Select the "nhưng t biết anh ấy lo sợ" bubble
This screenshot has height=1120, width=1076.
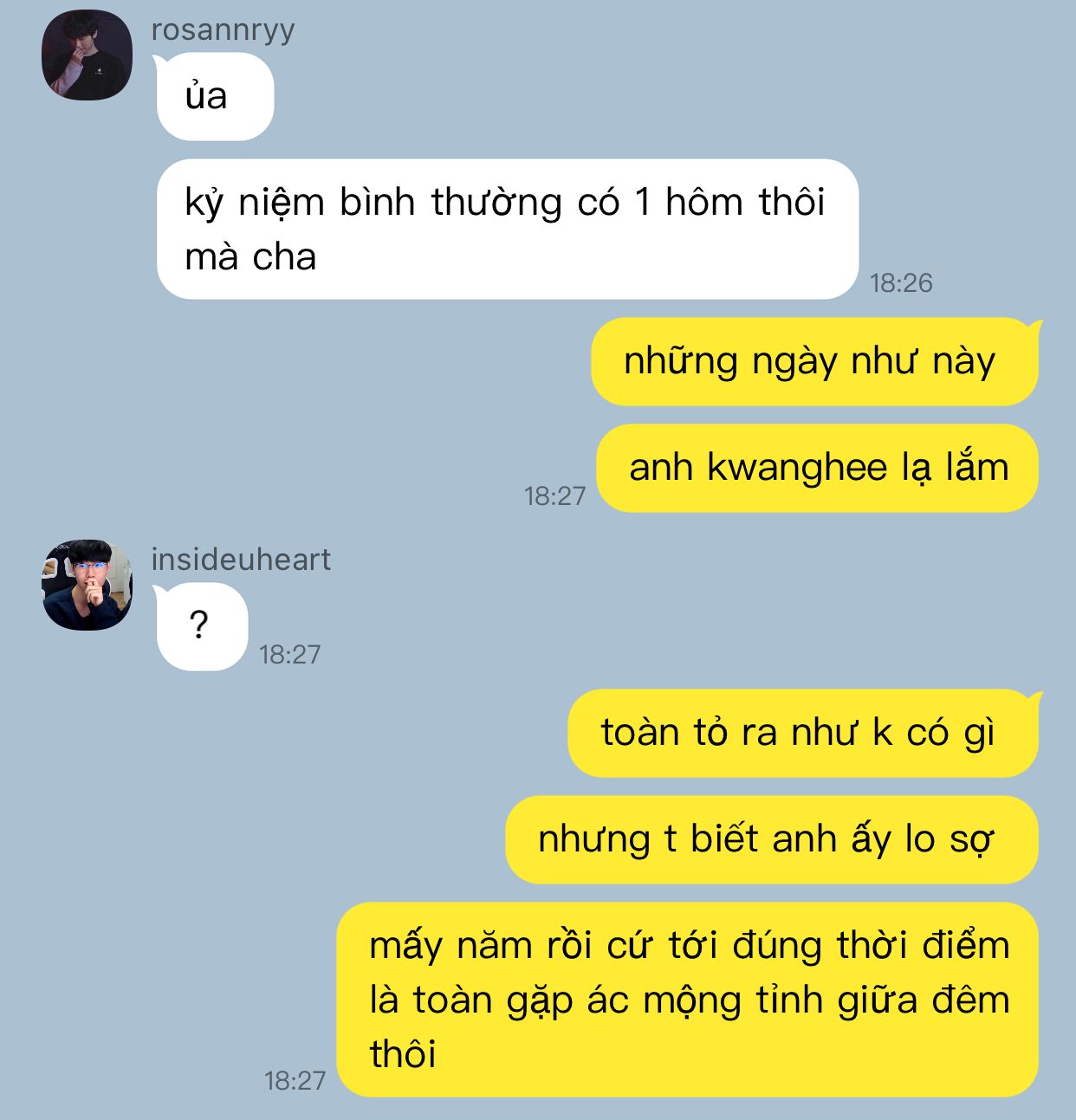[x=771, y=839]
